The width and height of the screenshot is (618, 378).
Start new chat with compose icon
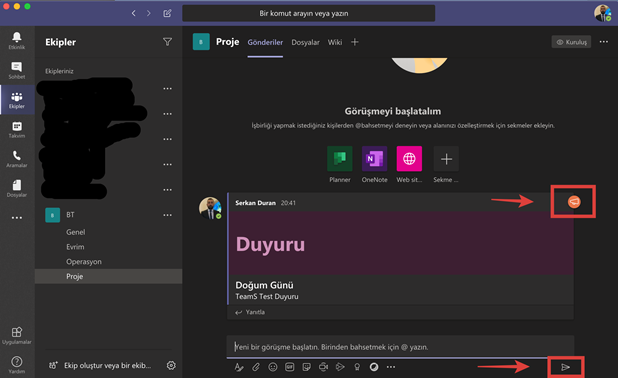tap(168, 13)
